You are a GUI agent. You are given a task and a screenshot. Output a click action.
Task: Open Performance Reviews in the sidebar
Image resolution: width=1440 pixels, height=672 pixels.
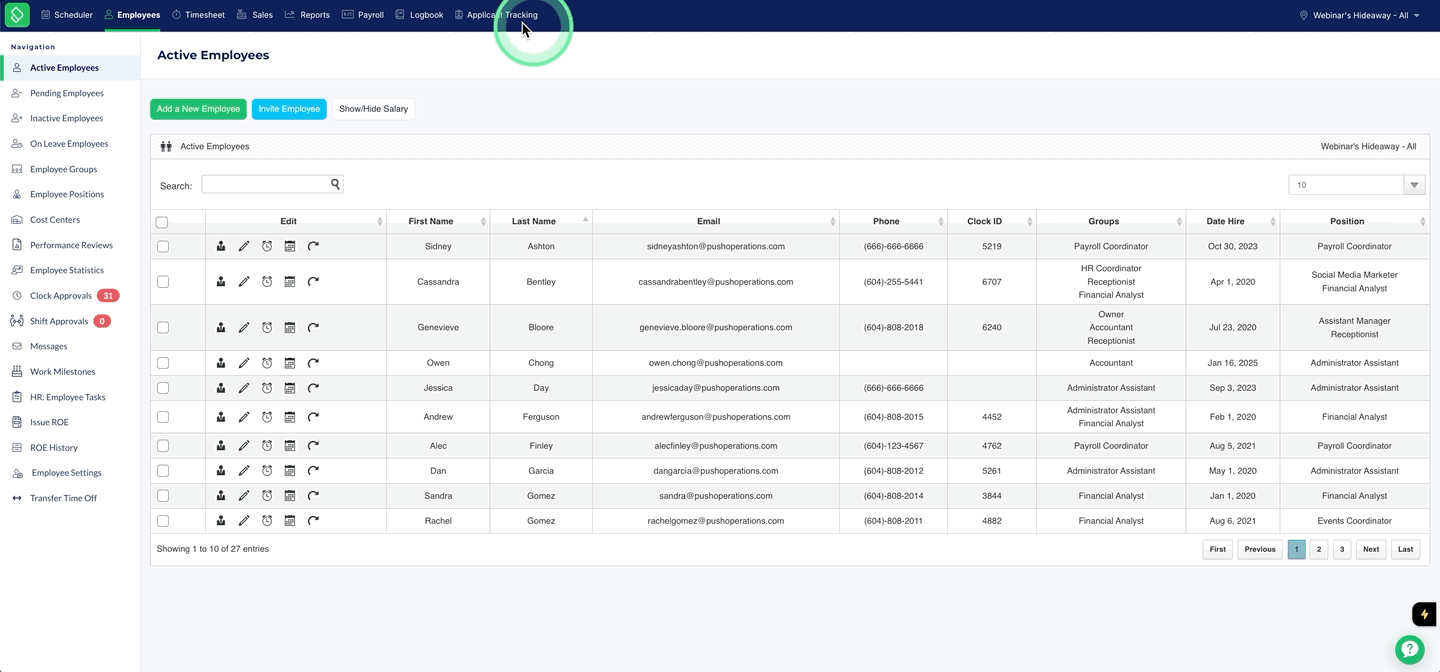[71, 245]
